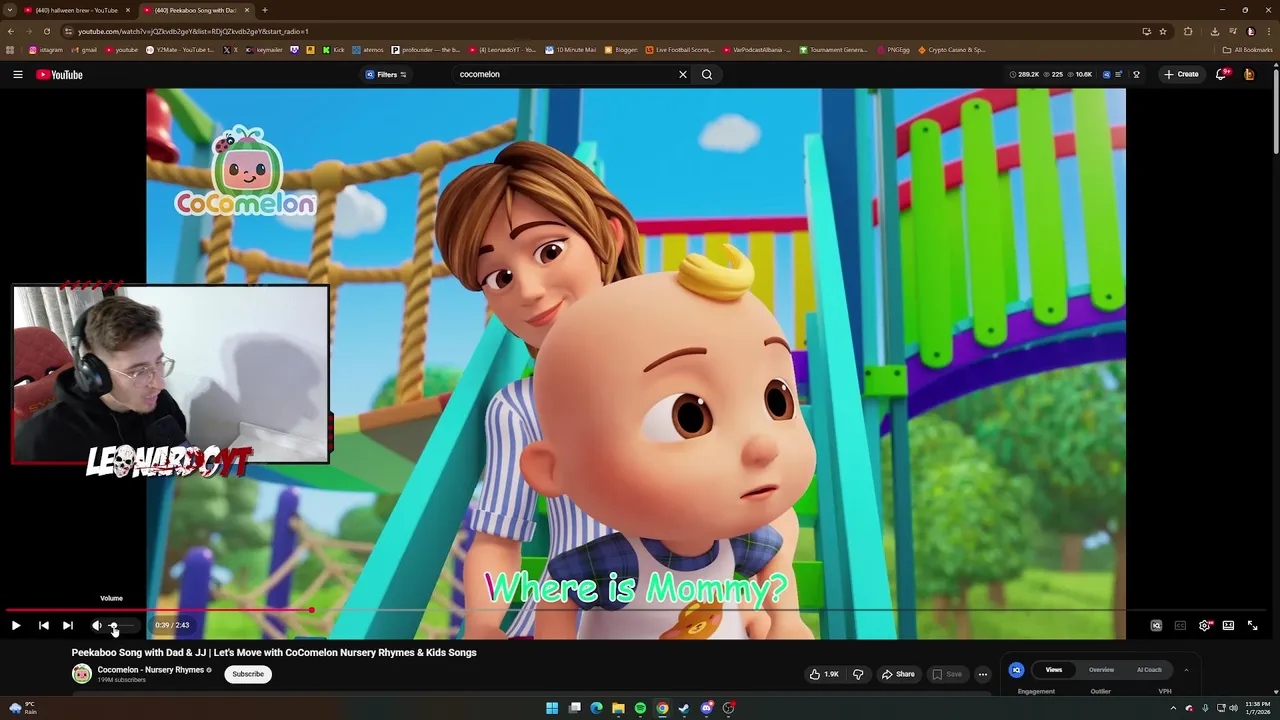1280x720 pixels.
Task: Open the Filters button beside search
Action: (x=386, y=74)
